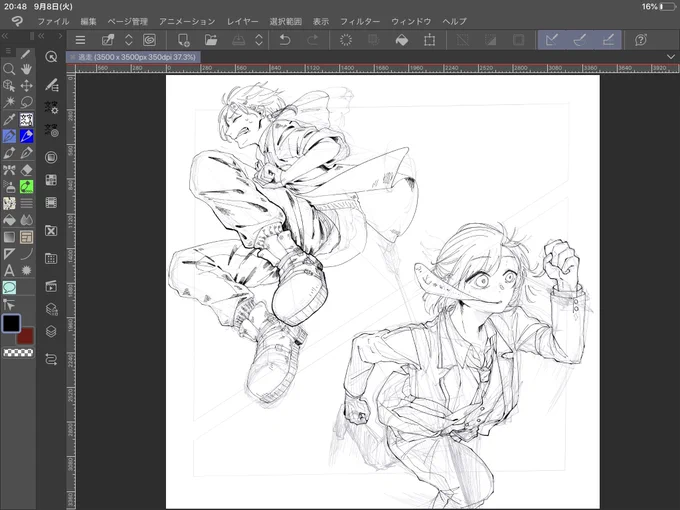Click the Deselect icon in command bar
680x510 pixels.
[463, 40]
